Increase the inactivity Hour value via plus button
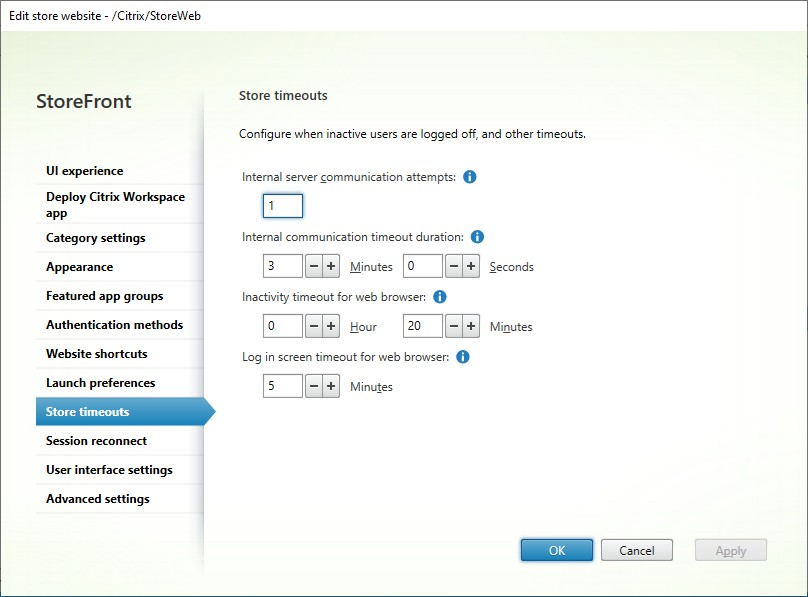Screen dimensions: 808x597 331,325
